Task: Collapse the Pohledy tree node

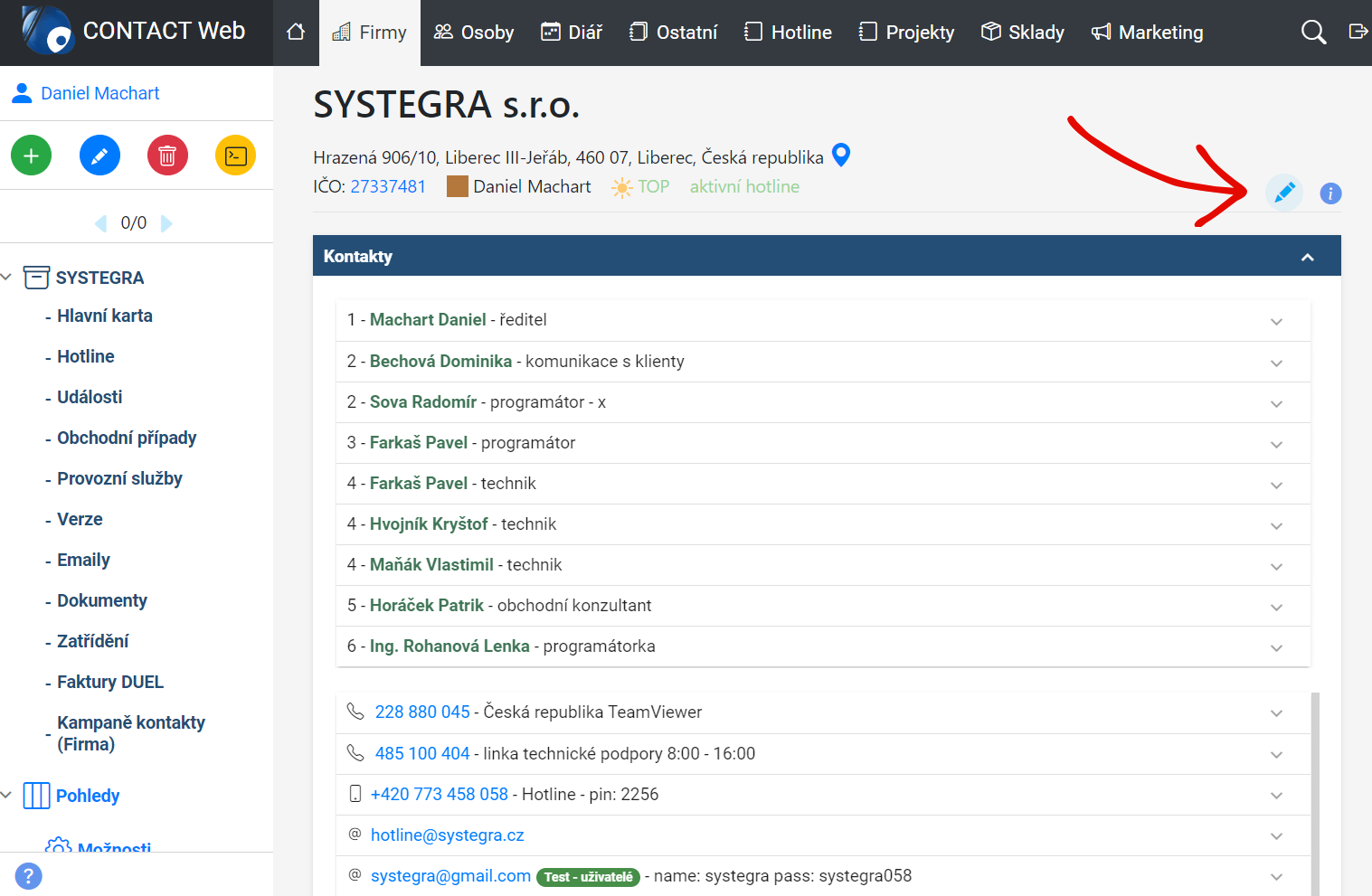Action: (x=7, y=795)
